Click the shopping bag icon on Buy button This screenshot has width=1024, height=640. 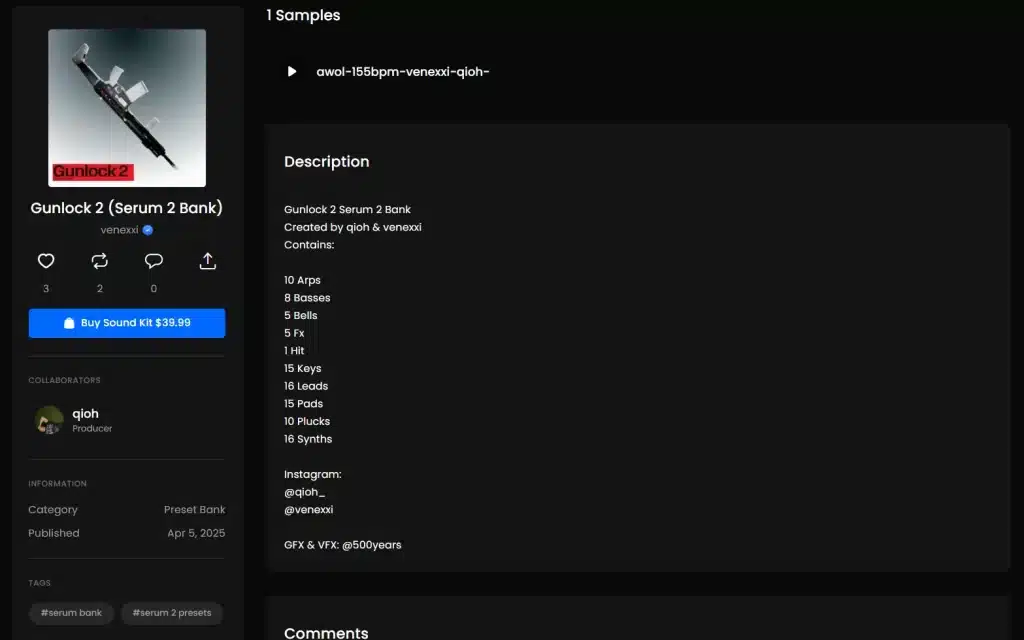(69, 323)
